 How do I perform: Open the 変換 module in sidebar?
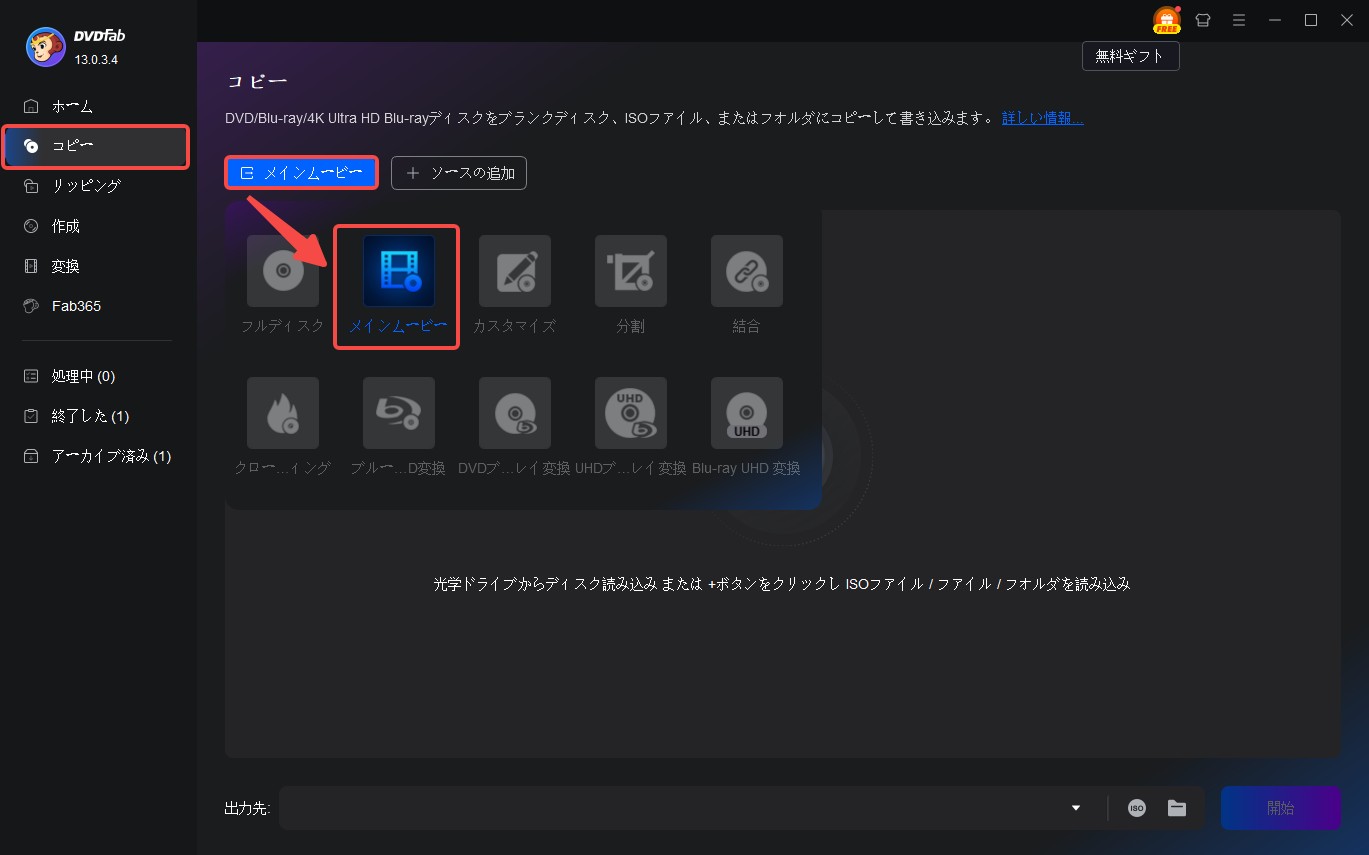[x=98, y=266]
